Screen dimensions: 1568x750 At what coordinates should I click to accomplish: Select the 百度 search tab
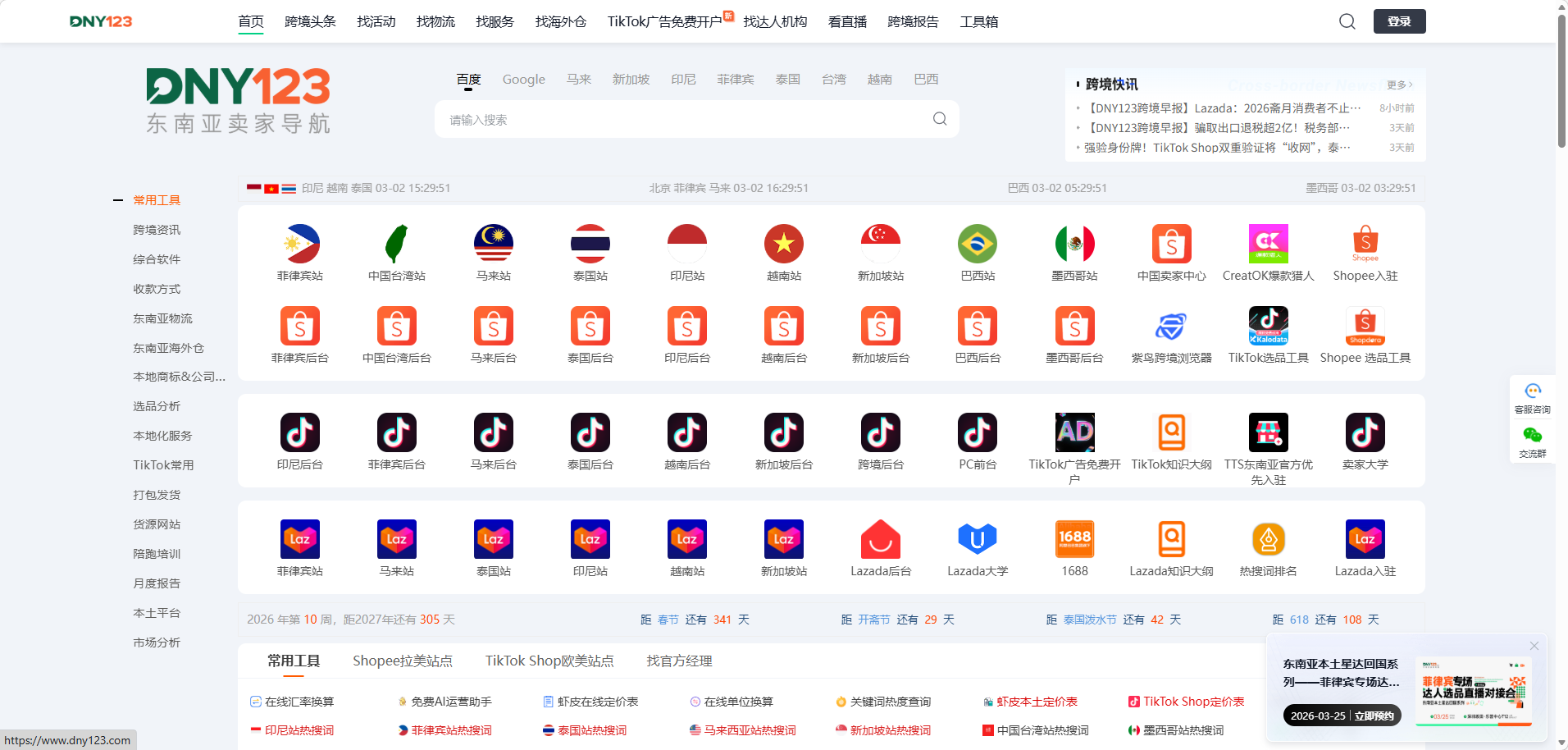point(469,80)
